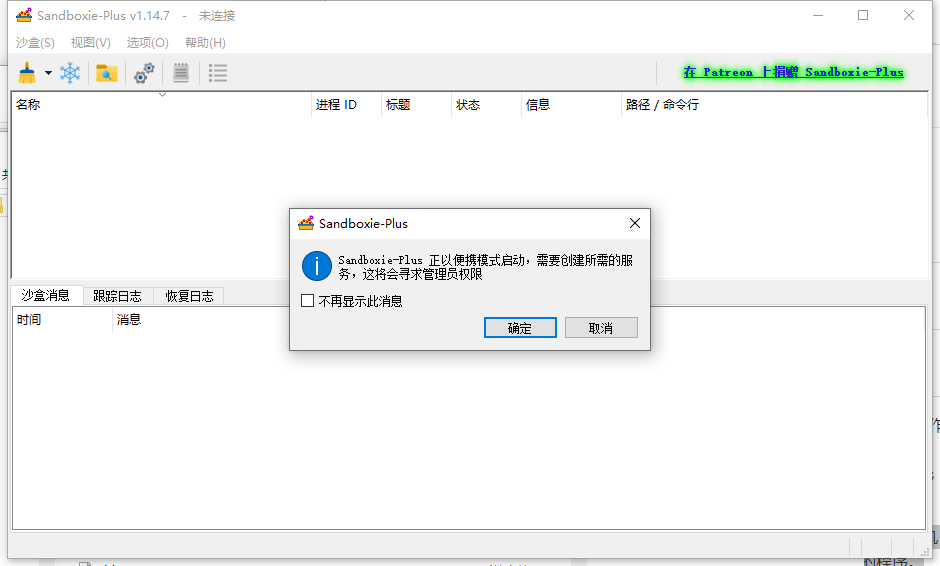Close the Sandboxie-Plus message dialog
The width and height of the screenshot is (940, 566).
[635, 223]
